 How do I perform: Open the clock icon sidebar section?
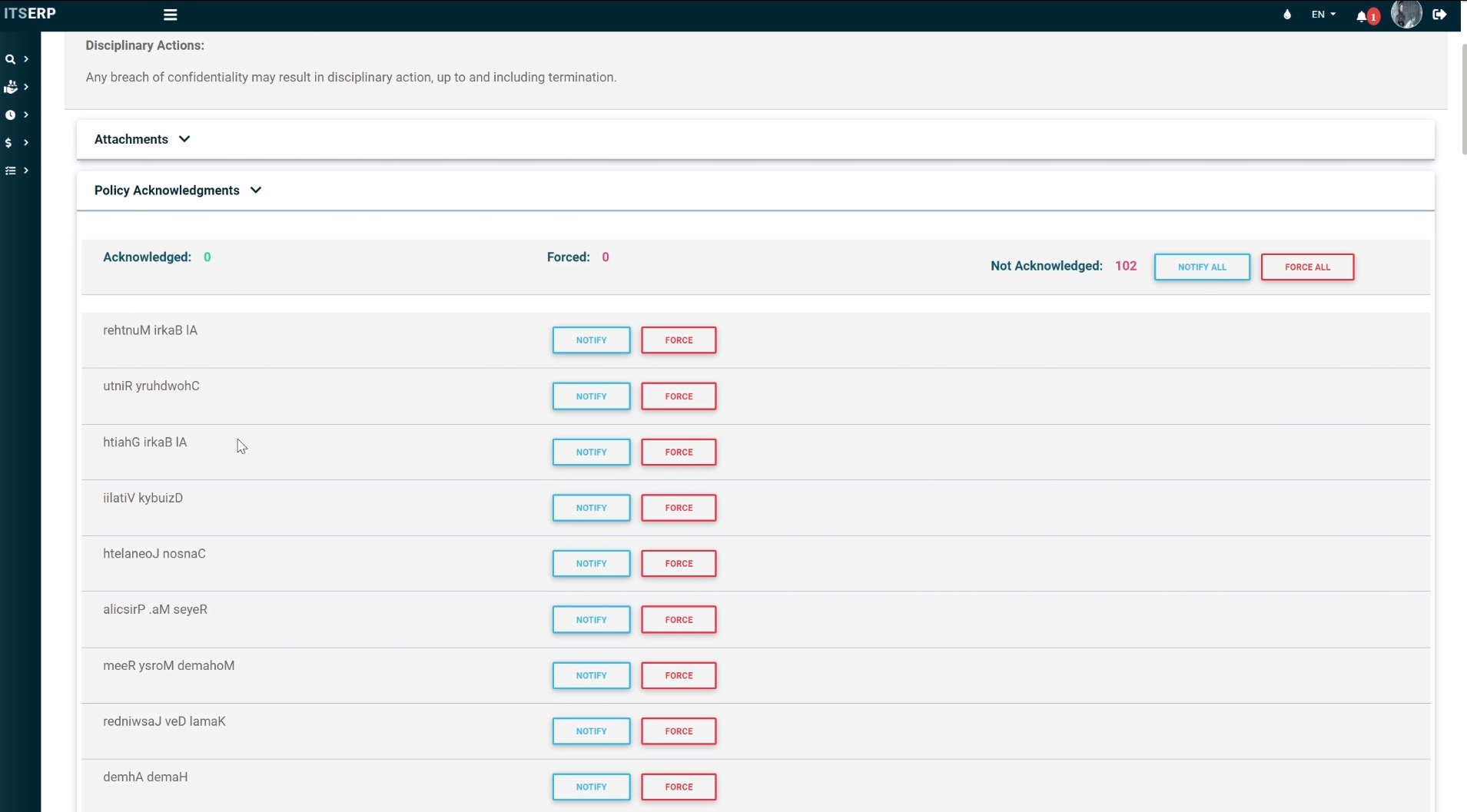tap(11, 115)
